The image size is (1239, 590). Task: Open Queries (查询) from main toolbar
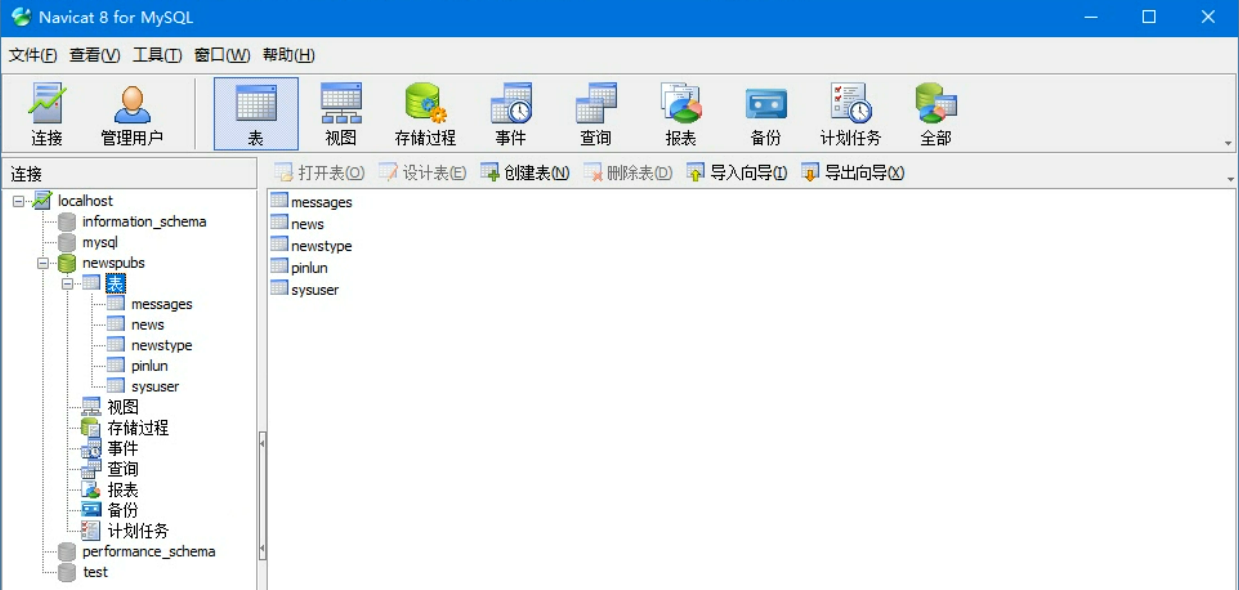595,114
